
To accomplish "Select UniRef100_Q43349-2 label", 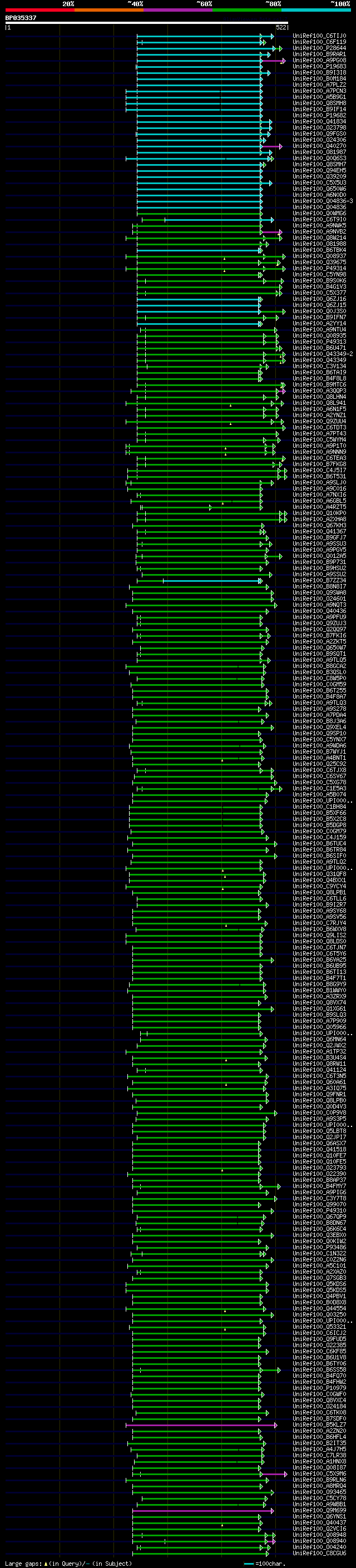I will [x=323, y=354].
